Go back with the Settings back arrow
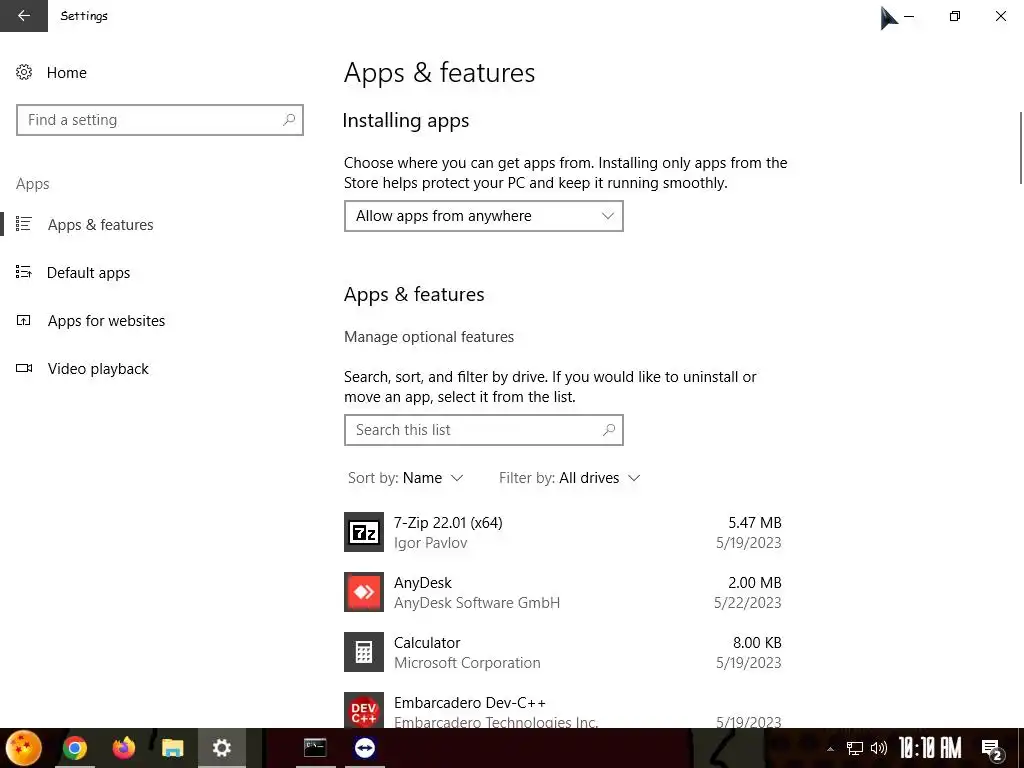 pyautogui.click(x=24, y=16)
